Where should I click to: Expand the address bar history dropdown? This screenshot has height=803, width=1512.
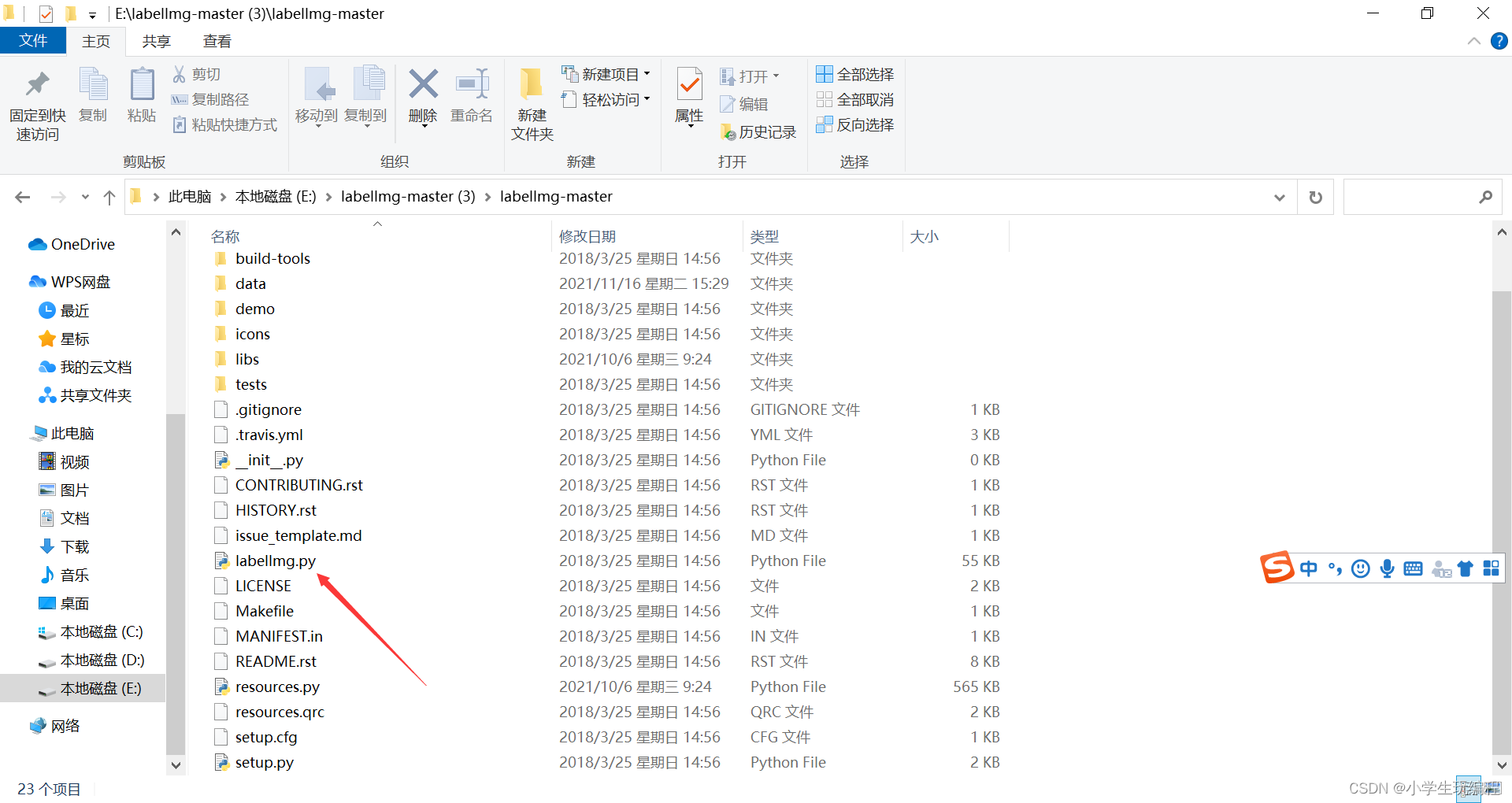point(1280,197)
